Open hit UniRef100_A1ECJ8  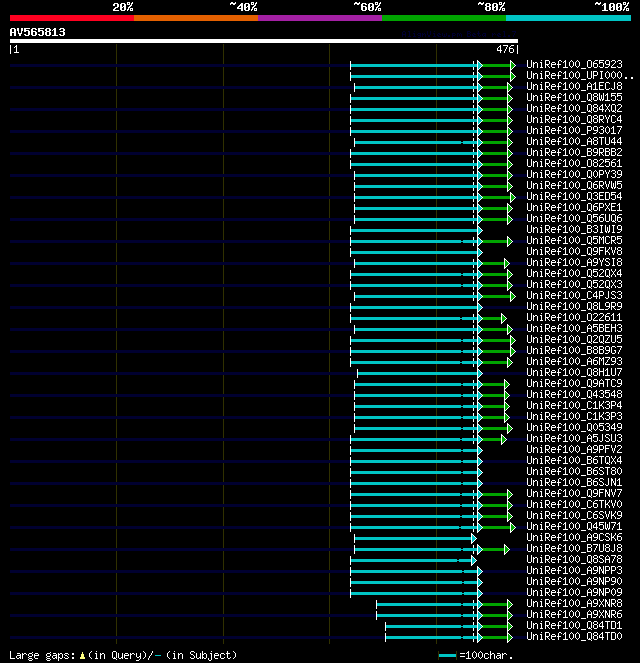(574, 86)
